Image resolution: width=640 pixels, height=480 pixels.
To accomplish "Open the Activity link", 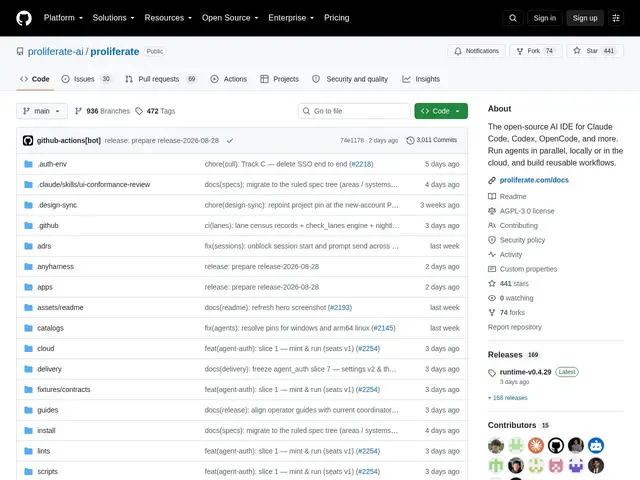I will click(511, 255).
